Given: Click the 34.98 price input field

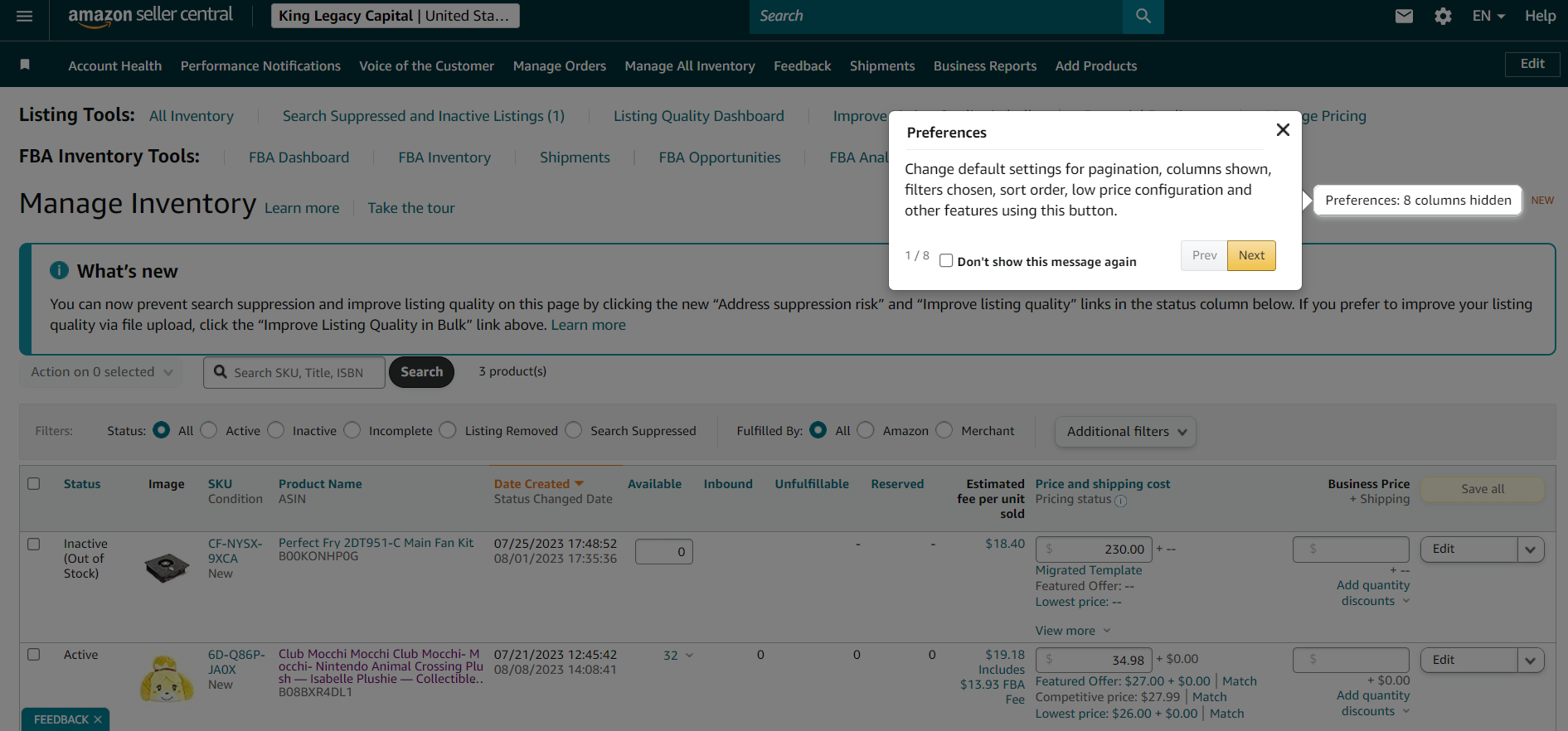Looking at the screenshot, I should (1094, 660).
